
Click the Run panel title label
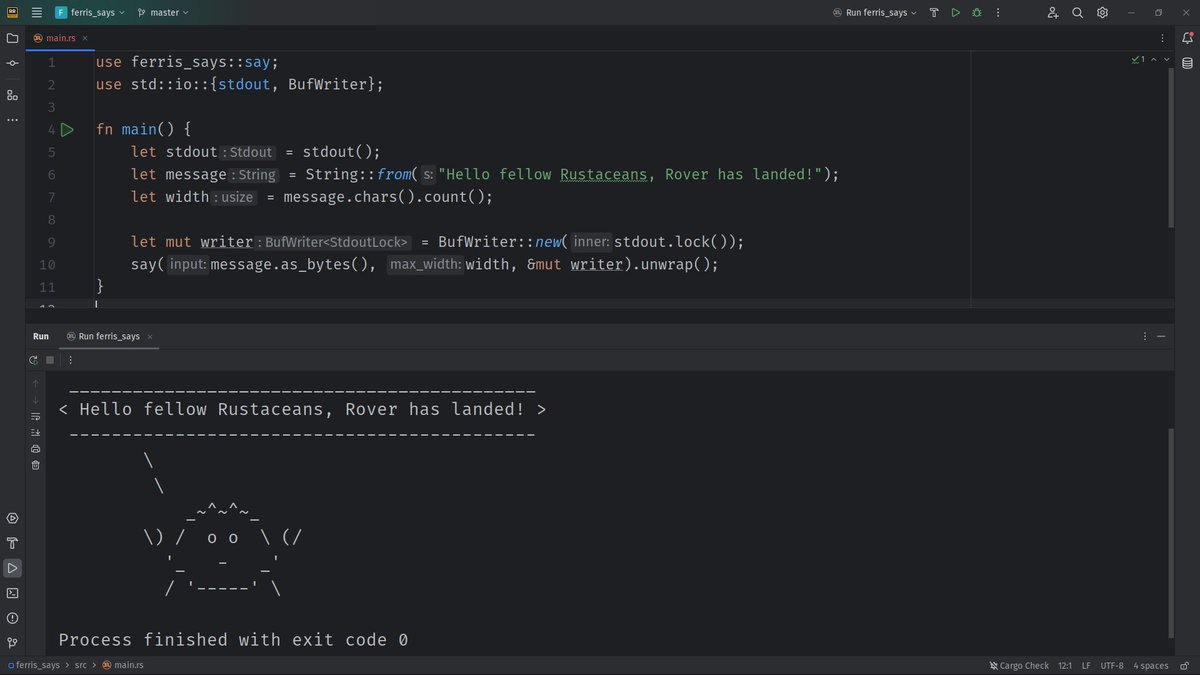[41, 337]
